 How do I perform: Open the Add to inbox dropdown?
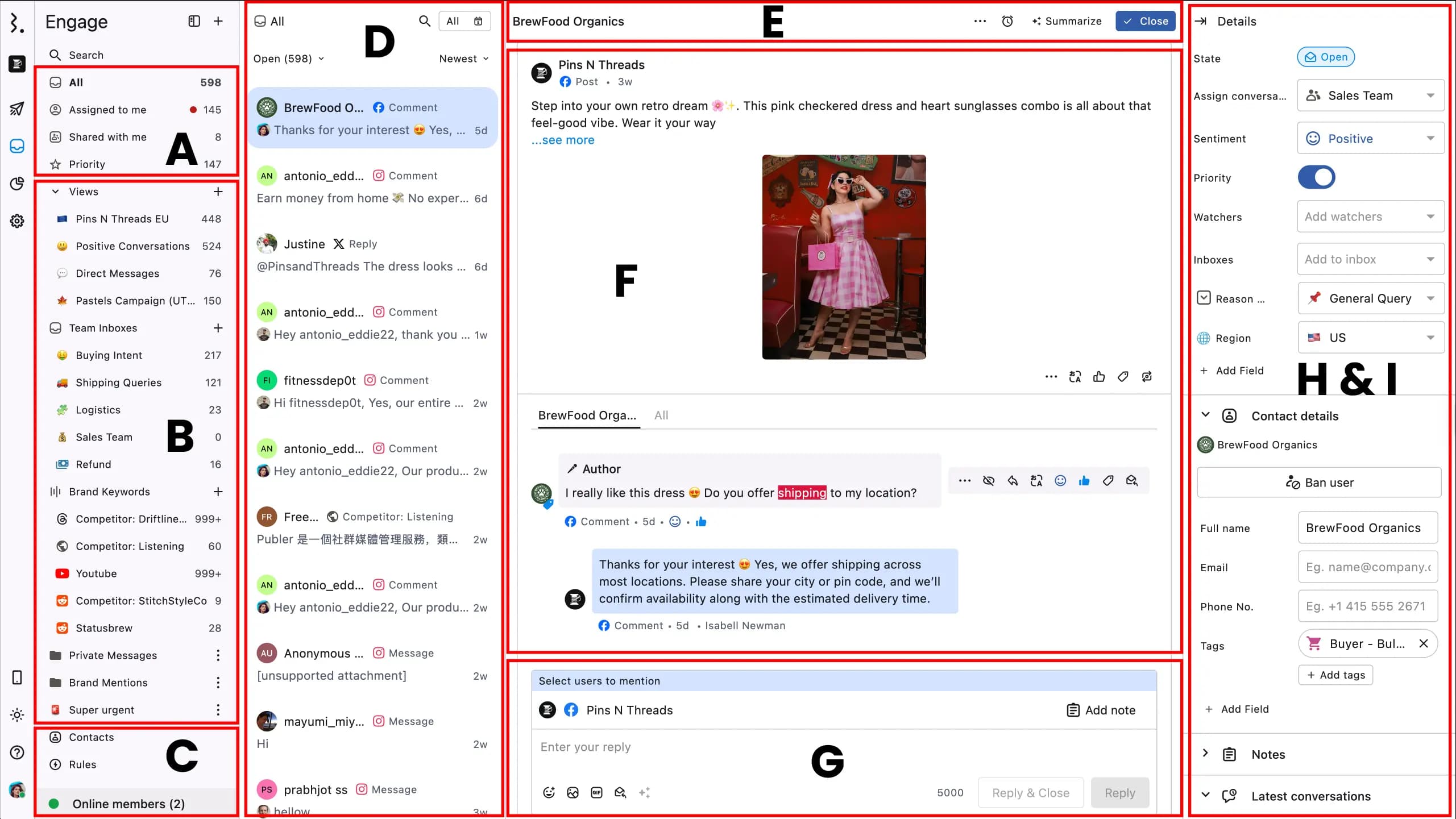[1371, 259]
